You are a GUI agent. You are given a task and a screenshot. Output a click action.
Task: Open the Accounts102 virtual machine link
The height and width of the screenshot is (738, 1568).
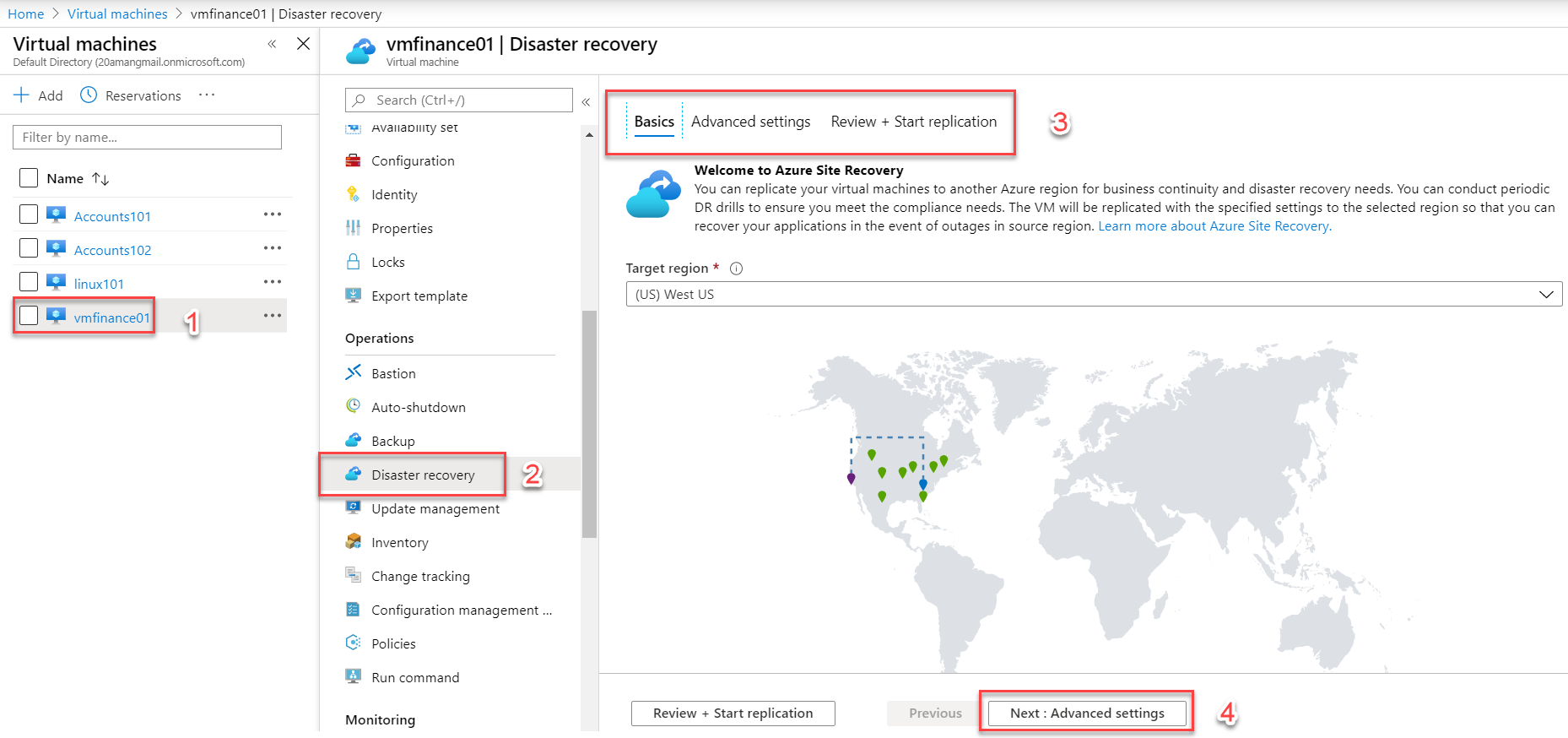pos(113,250)
